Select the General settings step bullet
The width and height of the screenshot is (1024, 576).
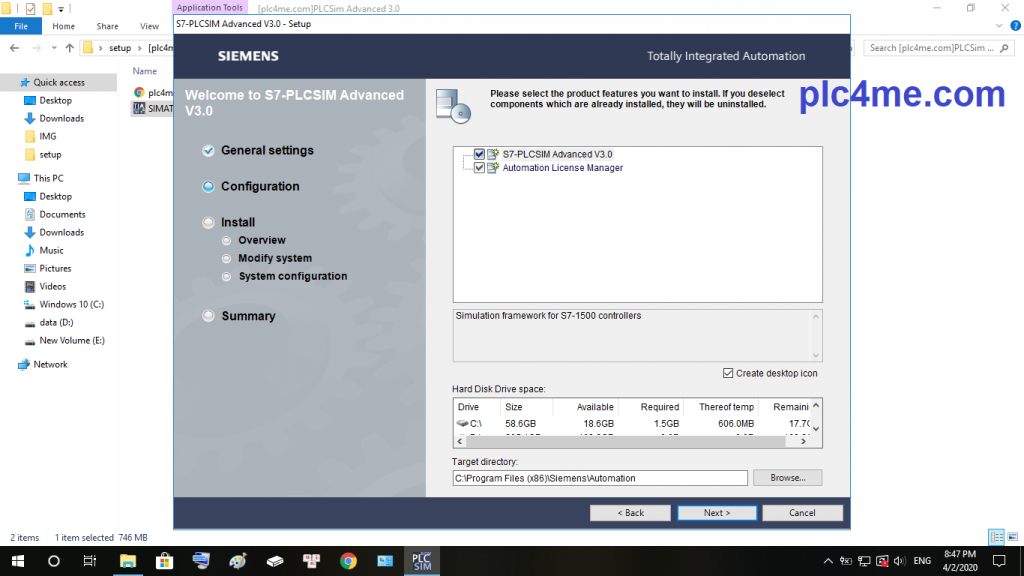pos(208,151)
